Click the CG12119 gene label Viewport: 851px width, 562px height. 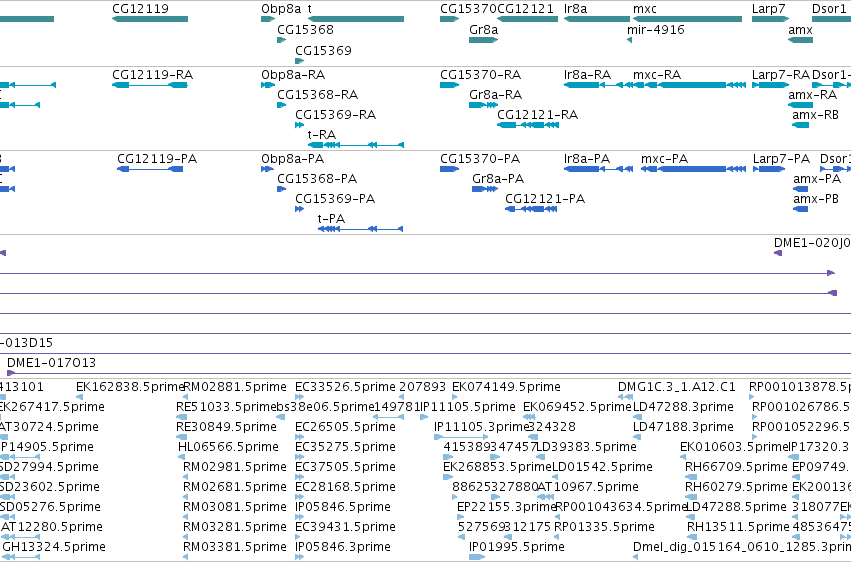tap(140, 9)
